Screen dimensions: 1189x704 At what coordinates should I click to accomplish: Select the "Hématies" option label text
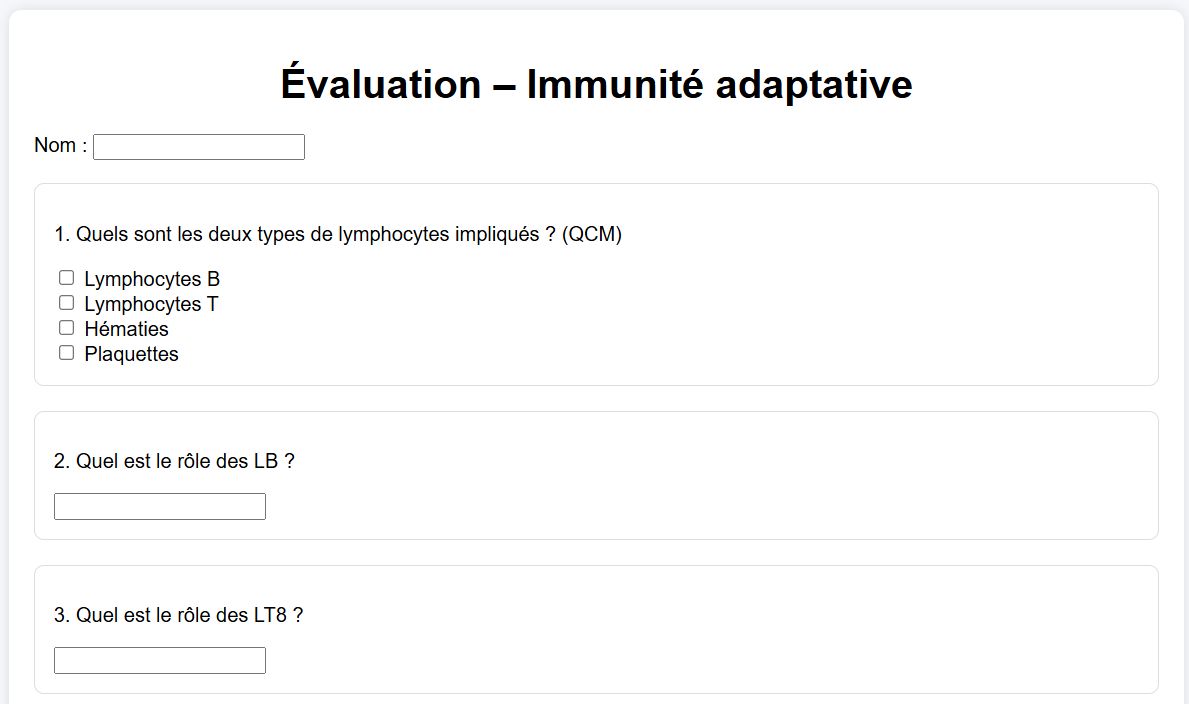(x=126, y=329)
